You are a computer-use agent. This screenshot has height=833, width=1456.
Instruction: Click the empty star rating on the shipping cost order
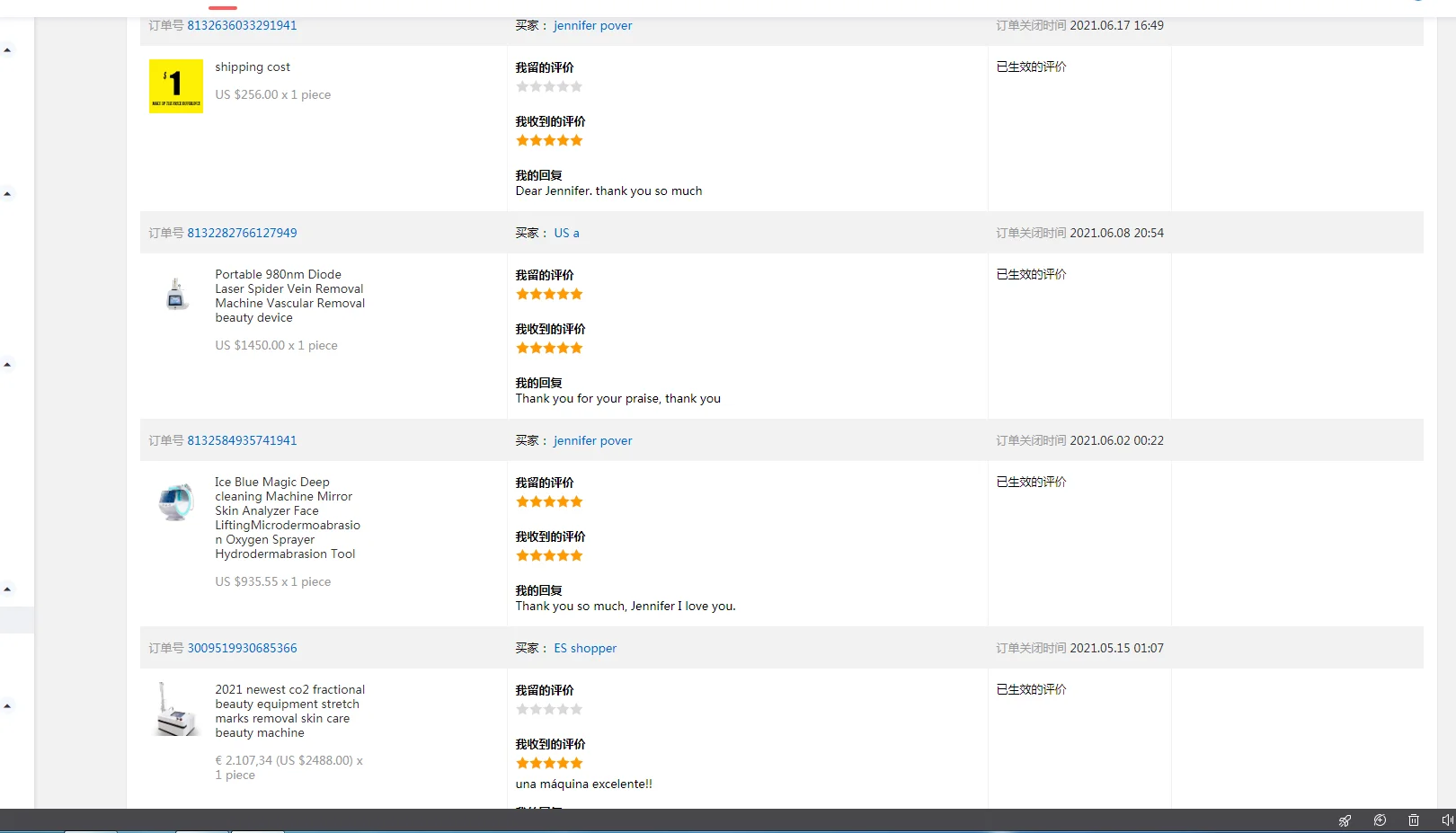tap(549, 87)
